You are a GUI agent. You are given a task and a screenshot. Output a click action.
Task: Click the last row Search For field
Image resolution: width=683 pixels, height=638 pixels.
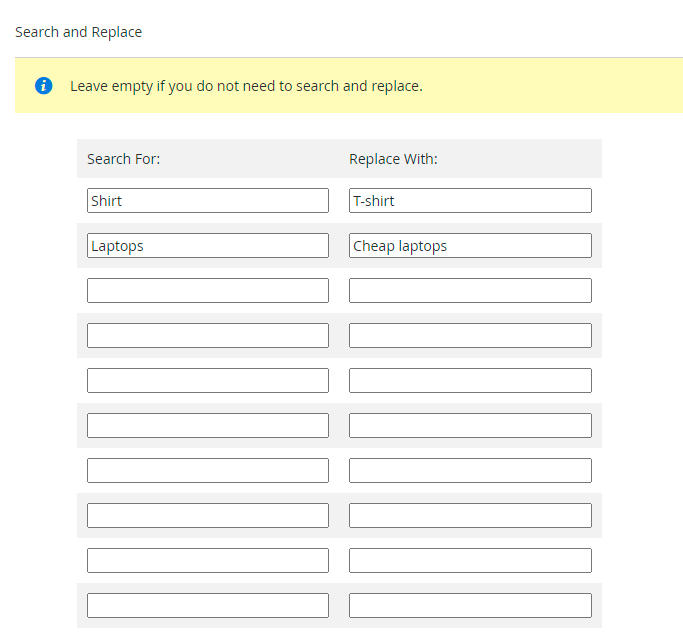207,606
